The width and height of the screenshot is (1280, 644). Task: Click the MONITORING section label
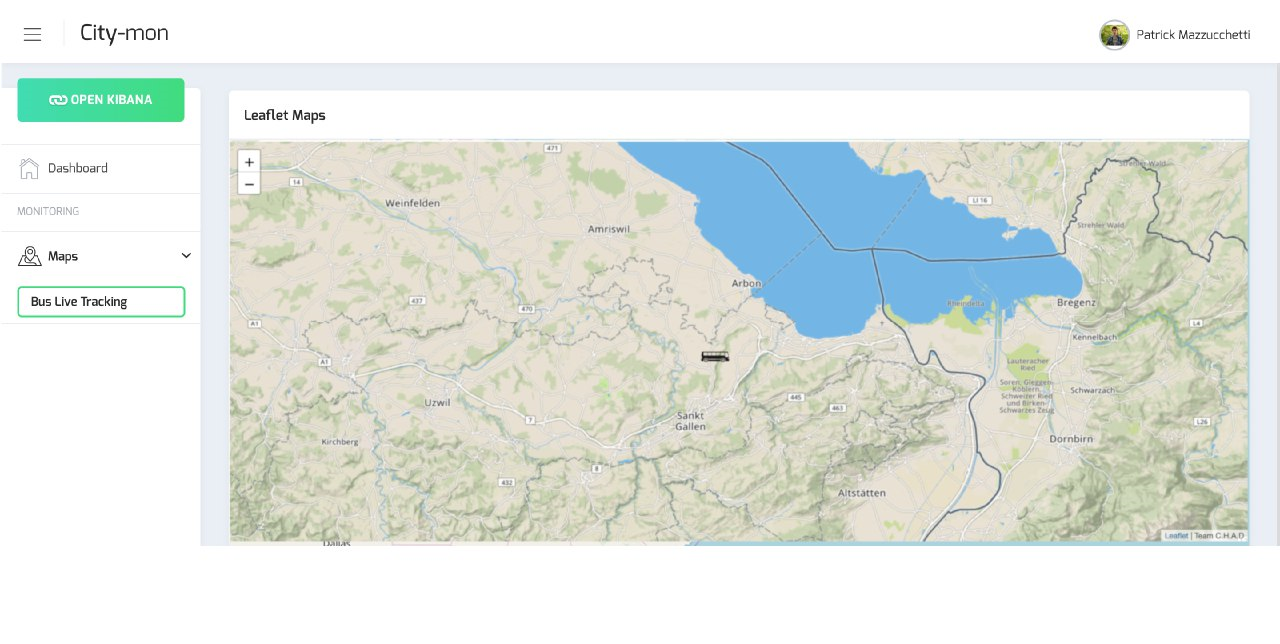[x=48, y=212]
